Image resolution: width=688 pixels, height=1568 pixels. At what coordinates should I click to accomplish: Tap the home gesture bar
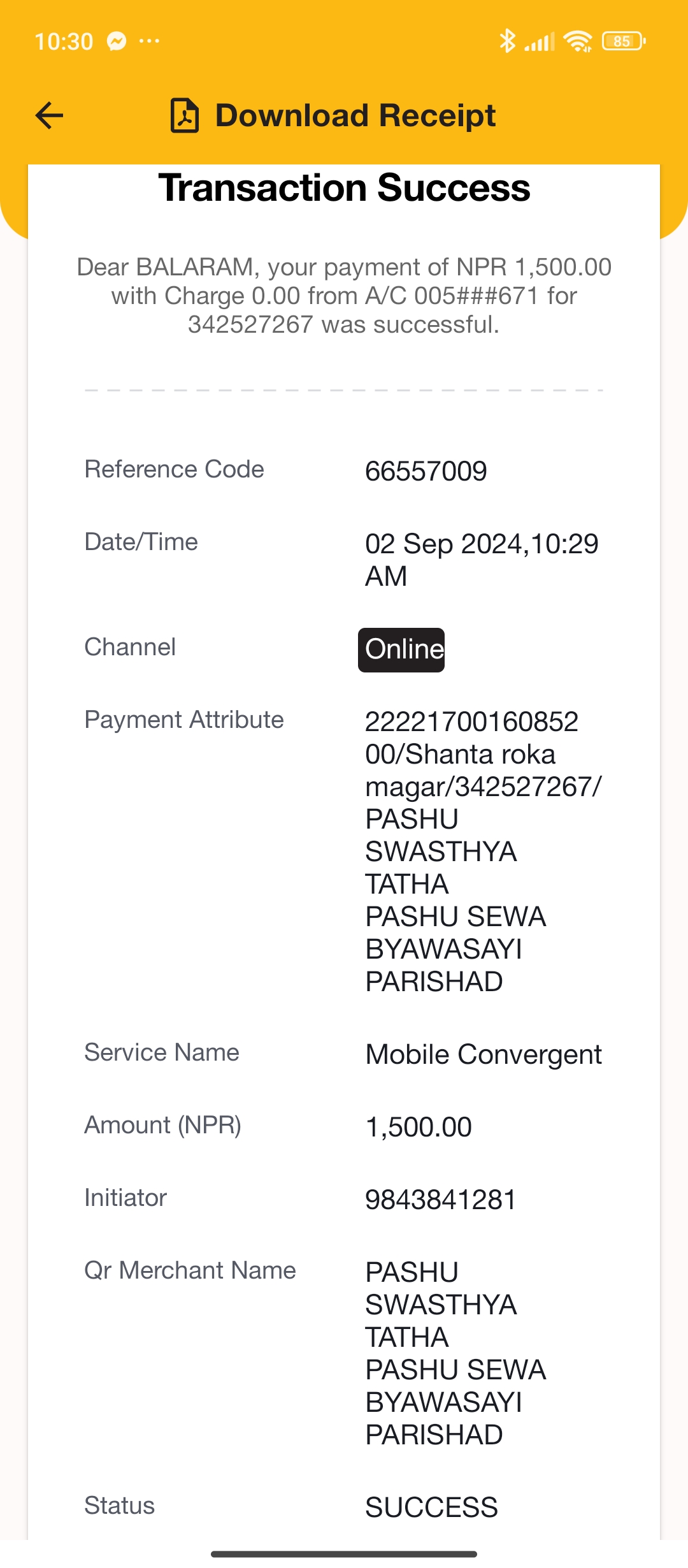344,1554
